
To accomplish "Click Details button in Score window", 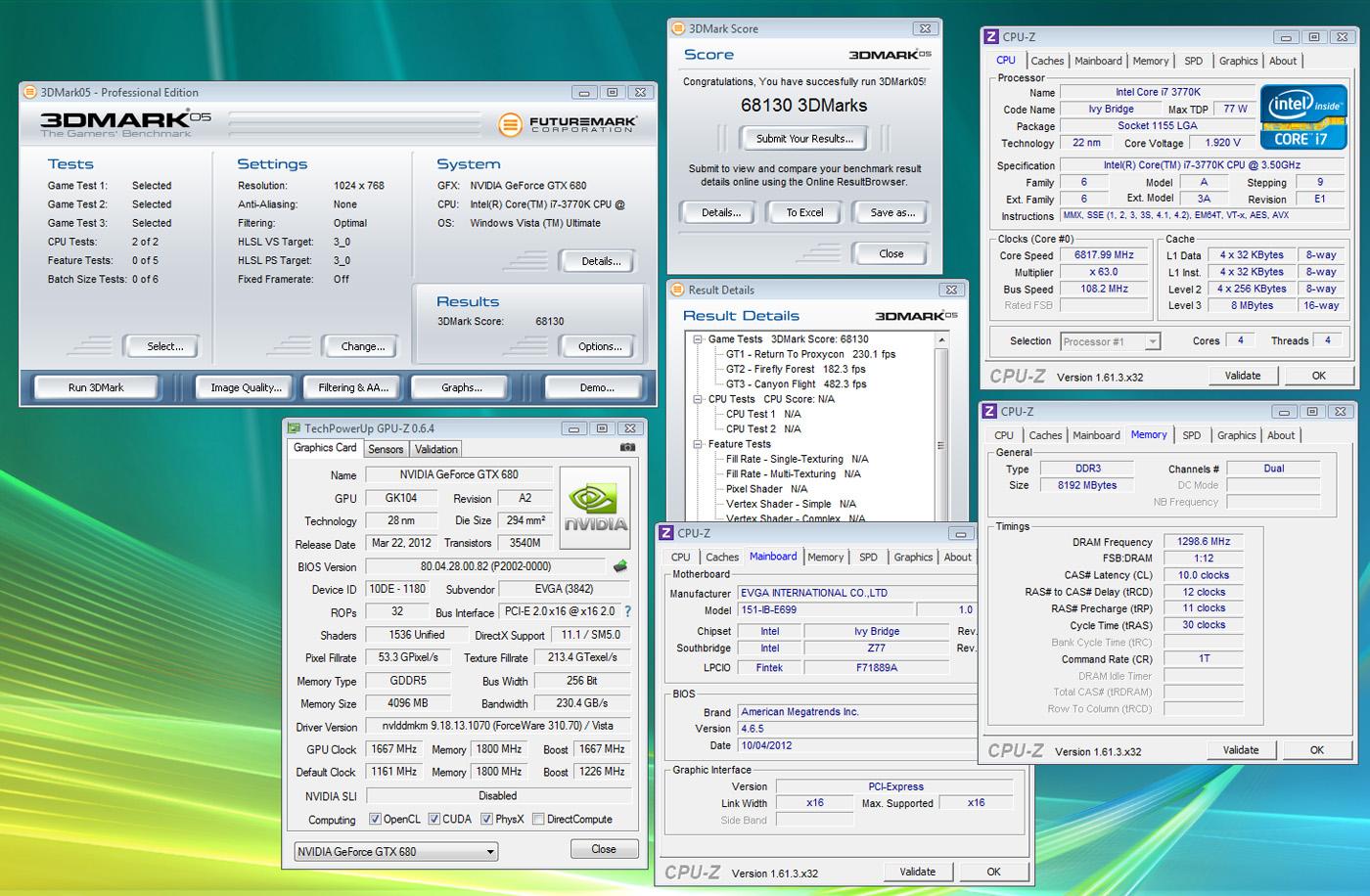I will (x=721, y=212).
